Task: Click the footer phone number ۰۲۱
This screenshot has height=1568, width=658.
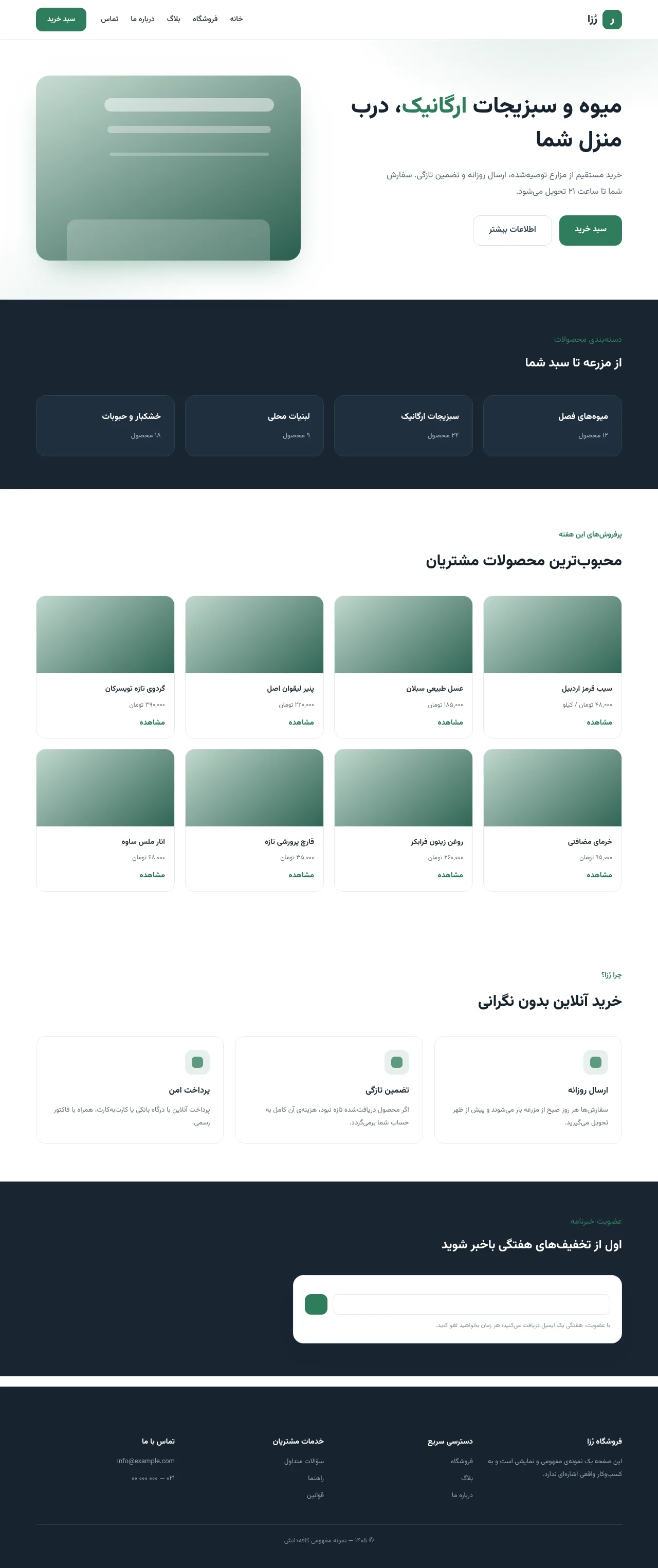Action: pyautogui.click(x=153, y=1478)
